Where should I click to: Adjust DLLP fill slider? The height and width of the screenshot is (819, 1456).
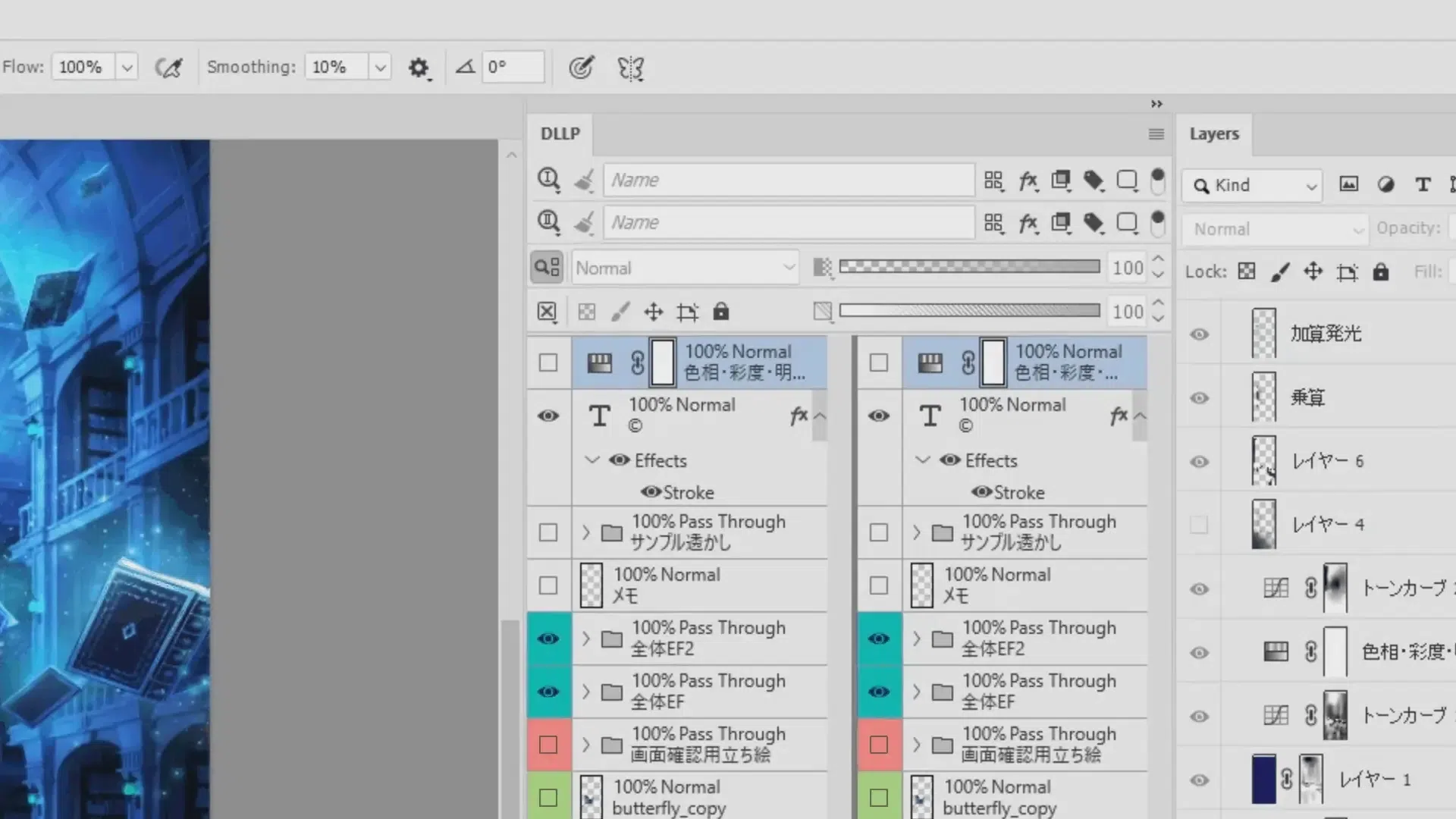(969, 310)
